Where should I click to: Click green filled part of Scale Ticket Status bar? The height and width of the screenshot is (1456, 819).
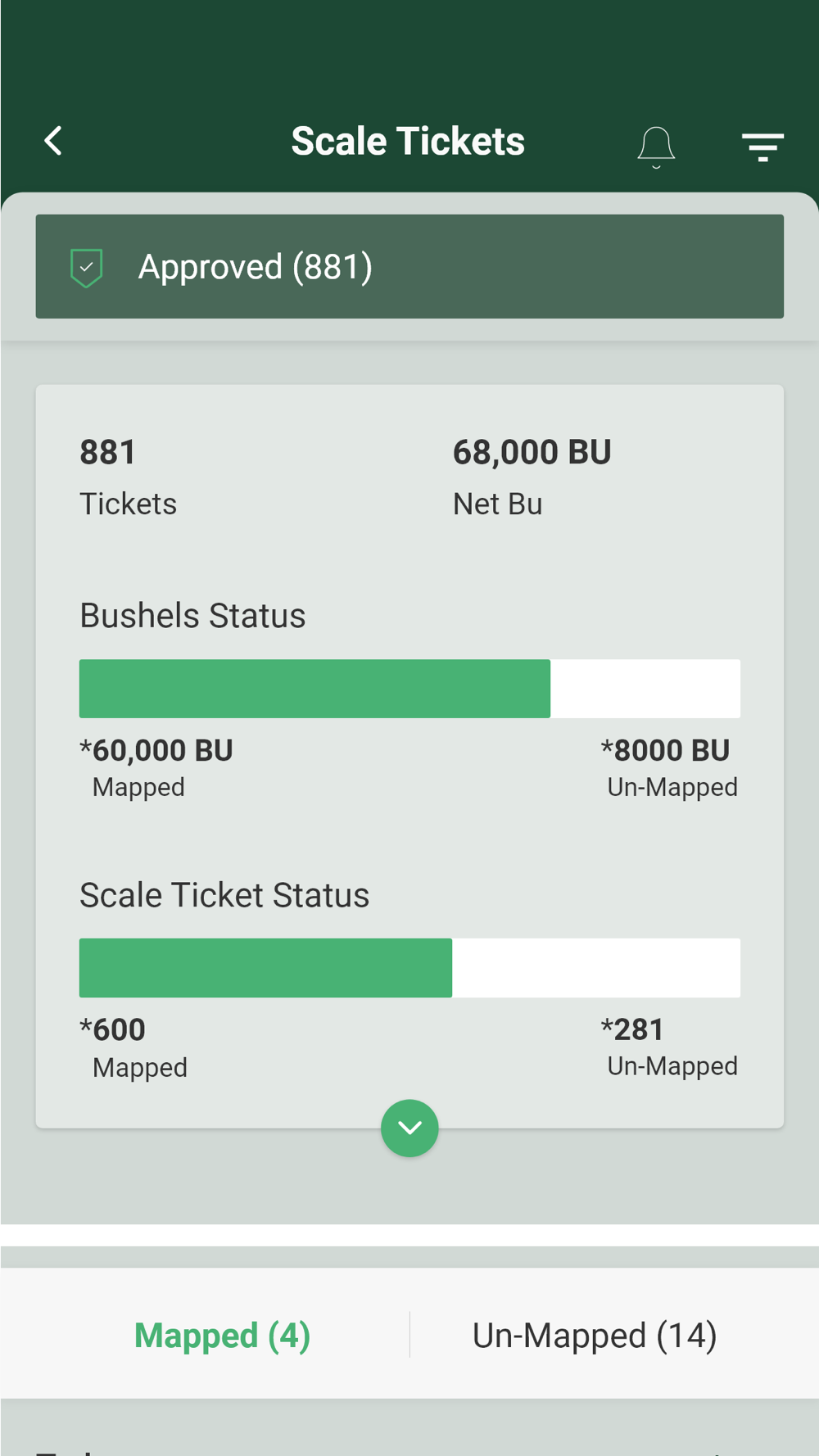pos(265,968)
